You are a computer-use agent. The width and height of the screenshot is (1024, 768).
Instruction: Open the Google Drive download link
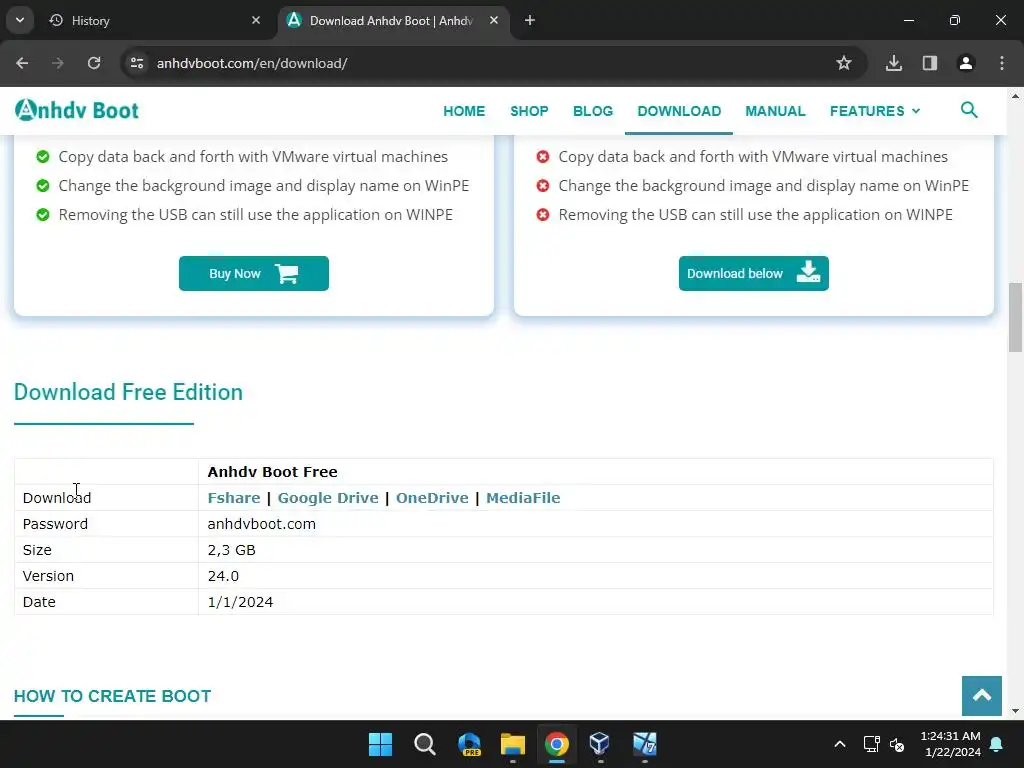(x=328, y=498)
